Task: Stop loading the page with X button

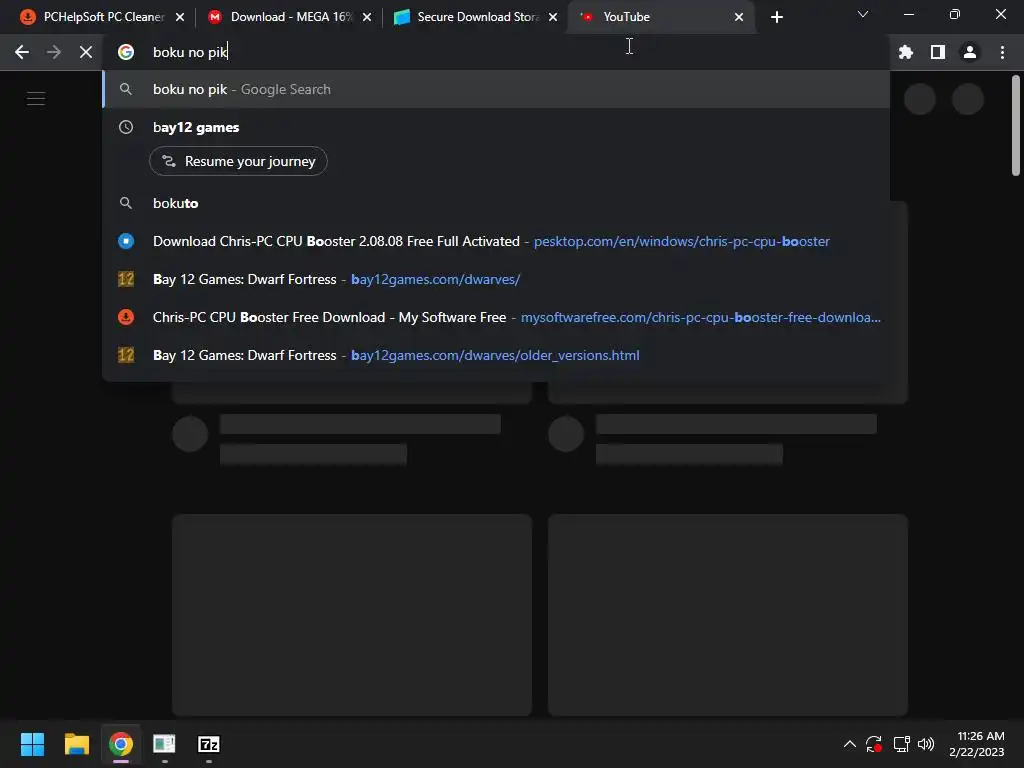Action: click(x=86, y=52)
